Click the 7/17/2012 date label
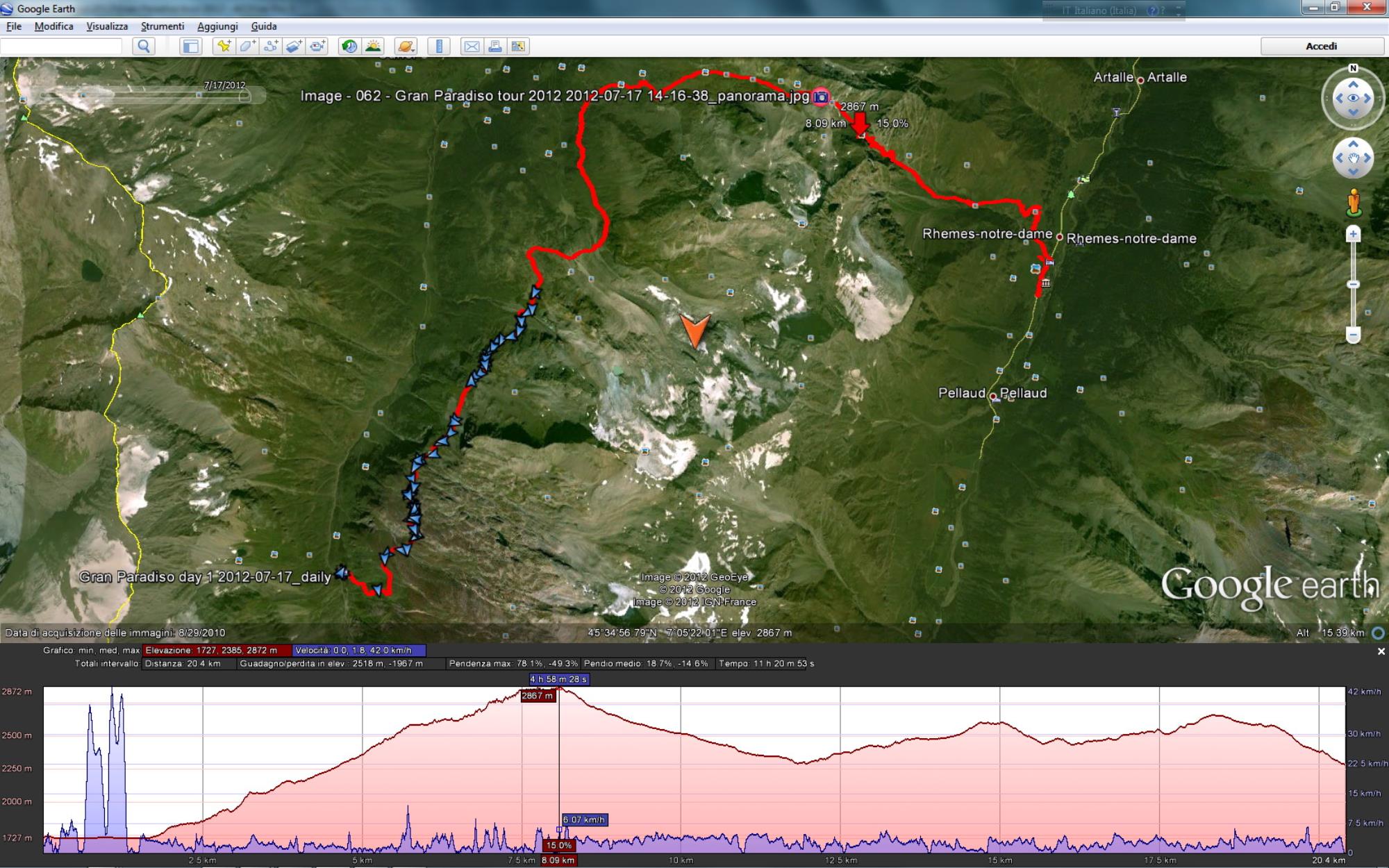 tap(224, 85)
